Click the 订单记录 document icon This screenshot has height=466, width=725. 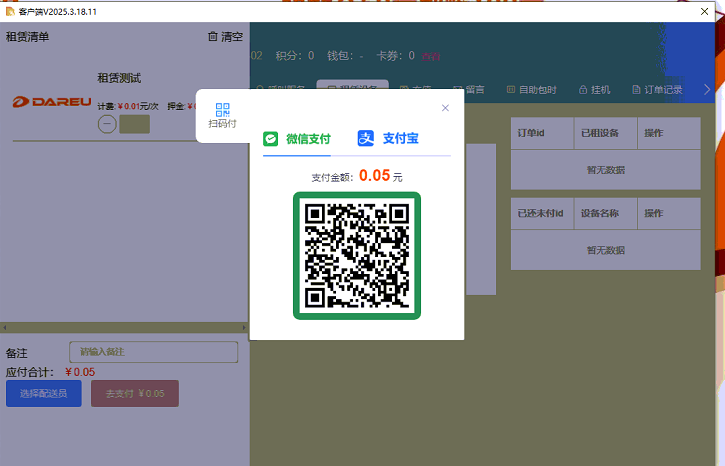tap(635, 90)
